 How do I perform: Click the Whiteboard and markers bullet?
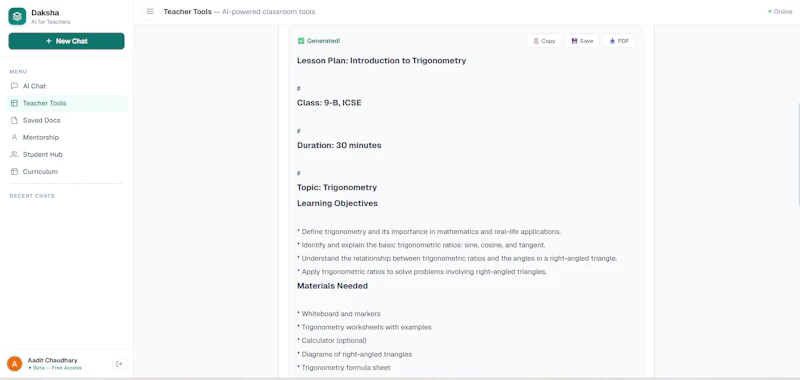tap(339, 314)
